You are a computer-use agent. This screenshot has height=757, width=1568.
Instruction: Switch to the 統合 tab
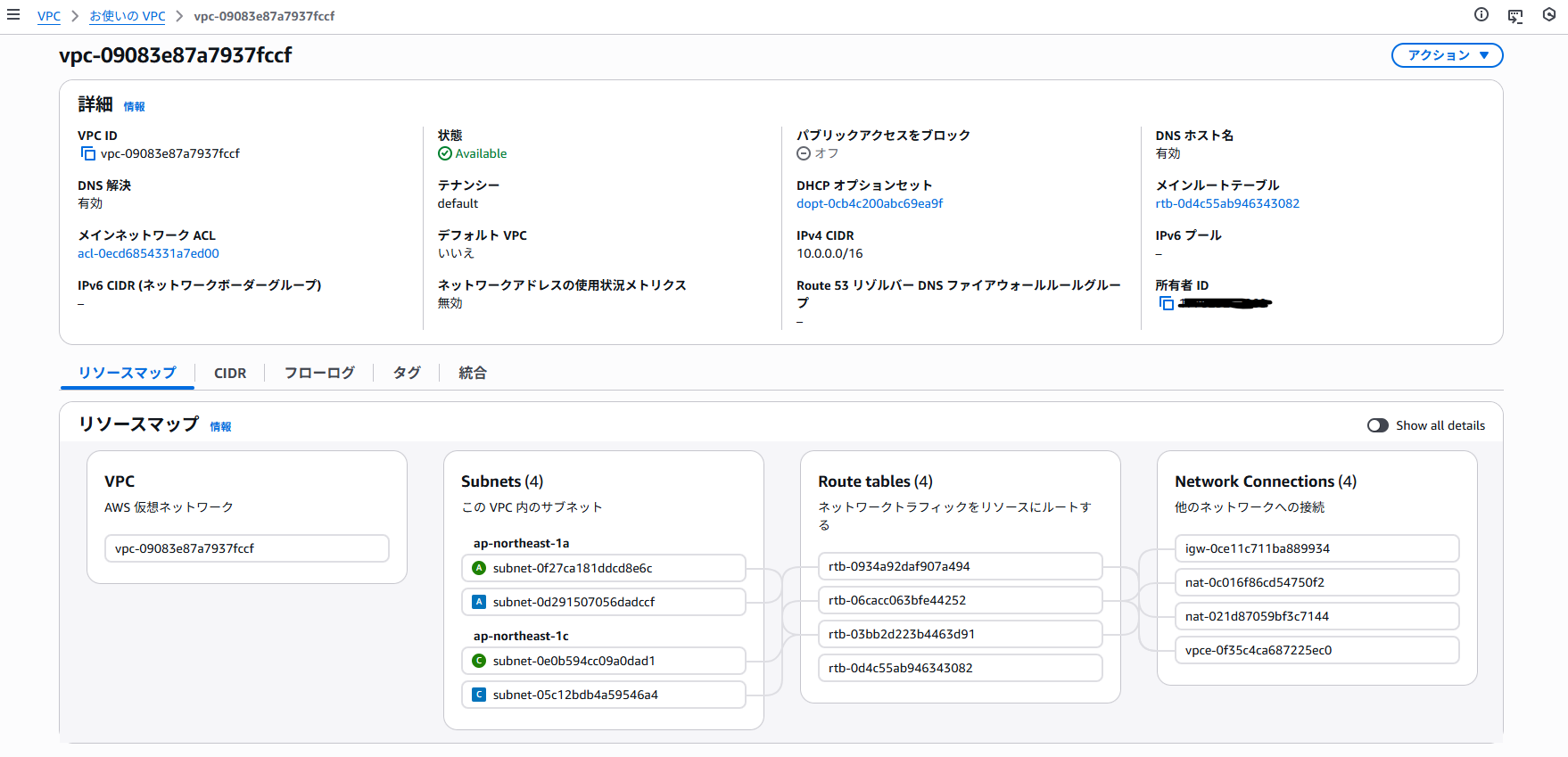tap(473, 373)
